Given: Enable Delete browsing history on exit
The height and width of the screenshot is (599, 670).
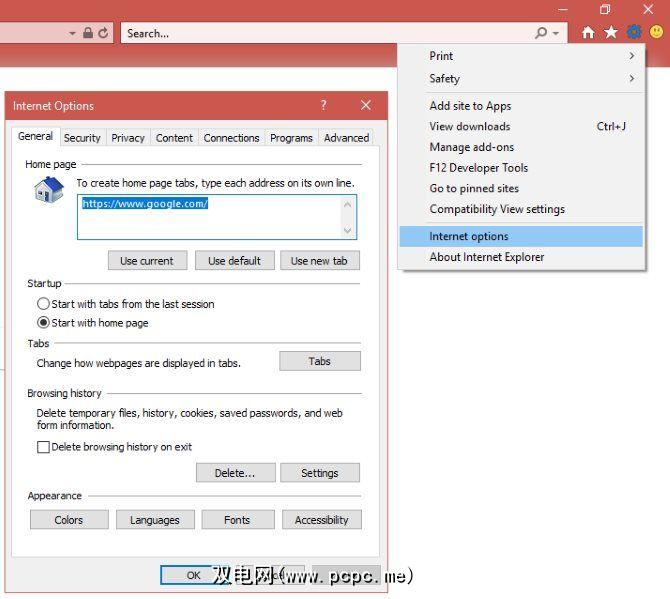Looking at the screenshot, I should click(x=43, y=447).
